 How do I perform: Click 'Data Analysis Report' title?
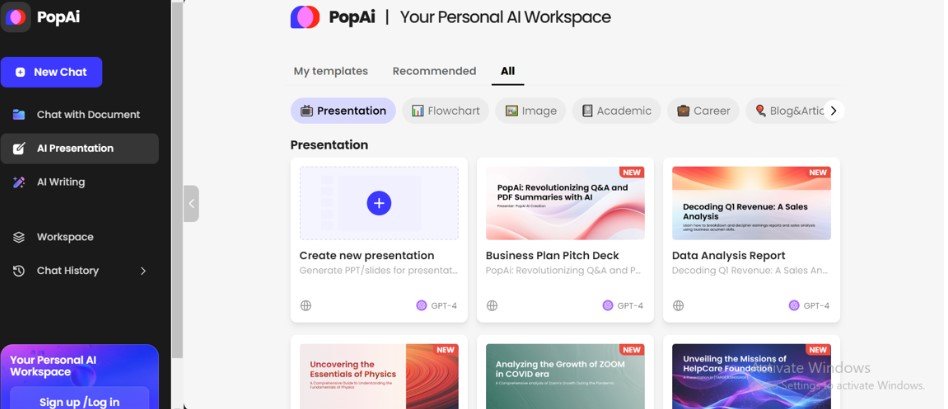(x=729, y=255)
